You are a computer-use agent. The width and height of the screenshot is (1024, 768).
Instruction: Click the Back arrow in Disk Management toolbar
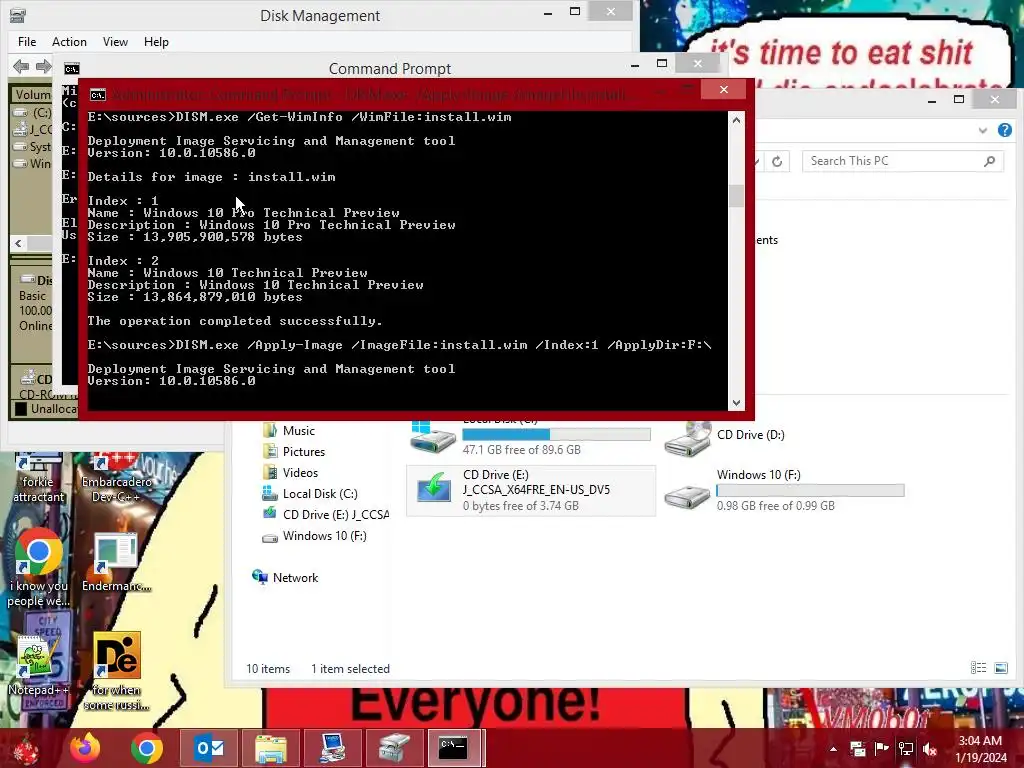point(21,66)
